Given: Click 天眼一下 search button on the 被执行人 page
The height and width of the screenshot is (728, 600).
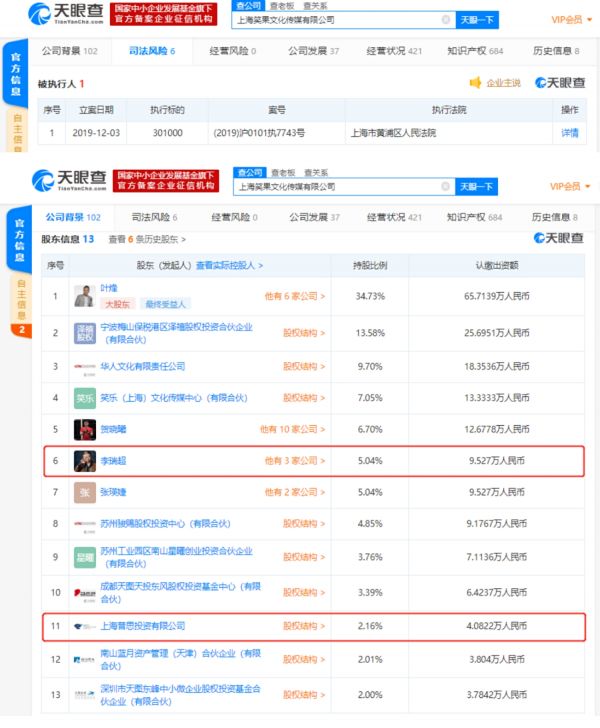Looking at the screenshot, I should (477, 20).
